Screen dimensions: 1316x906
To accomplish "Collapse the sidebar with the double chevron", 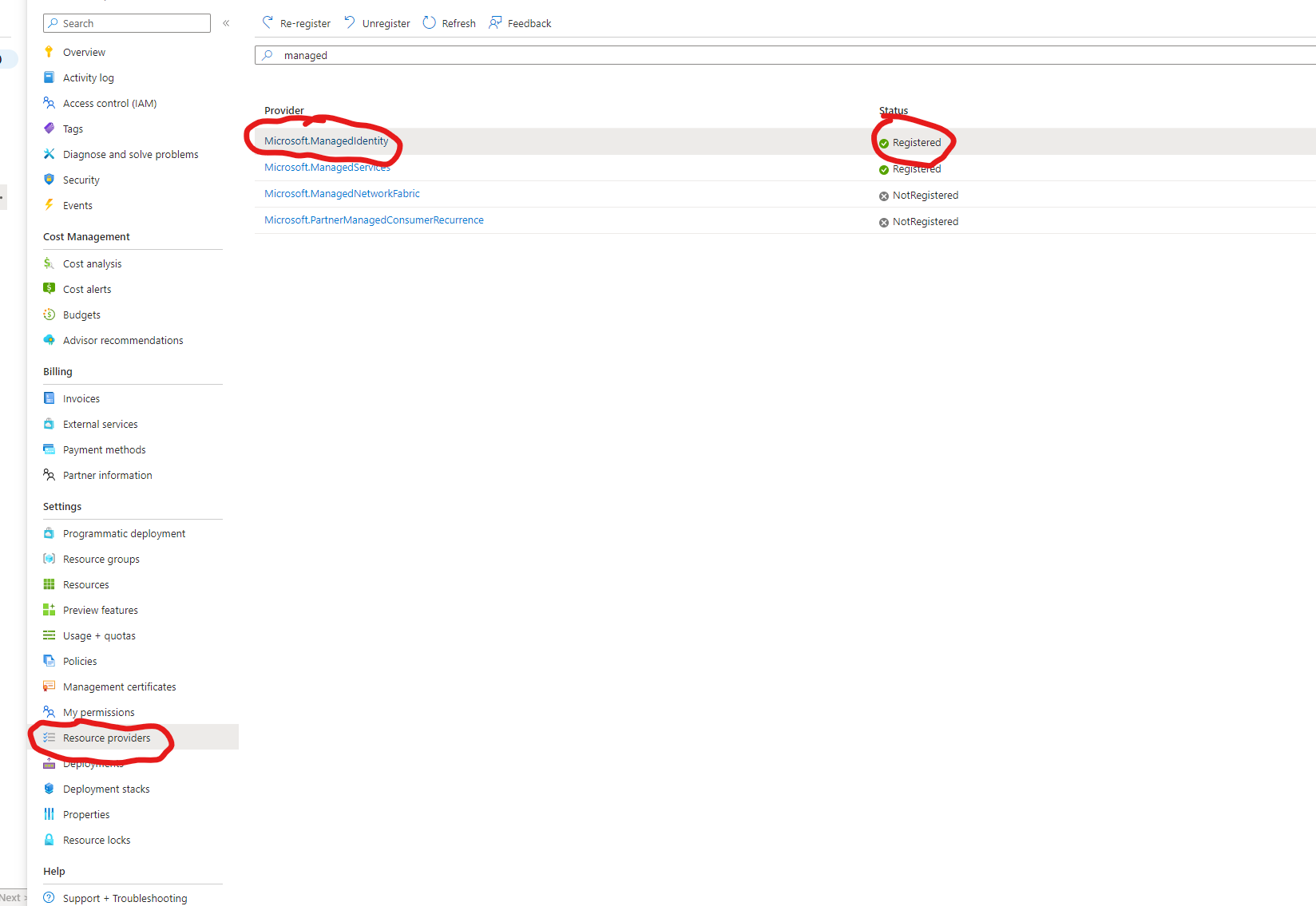I will tap(226, 23).
